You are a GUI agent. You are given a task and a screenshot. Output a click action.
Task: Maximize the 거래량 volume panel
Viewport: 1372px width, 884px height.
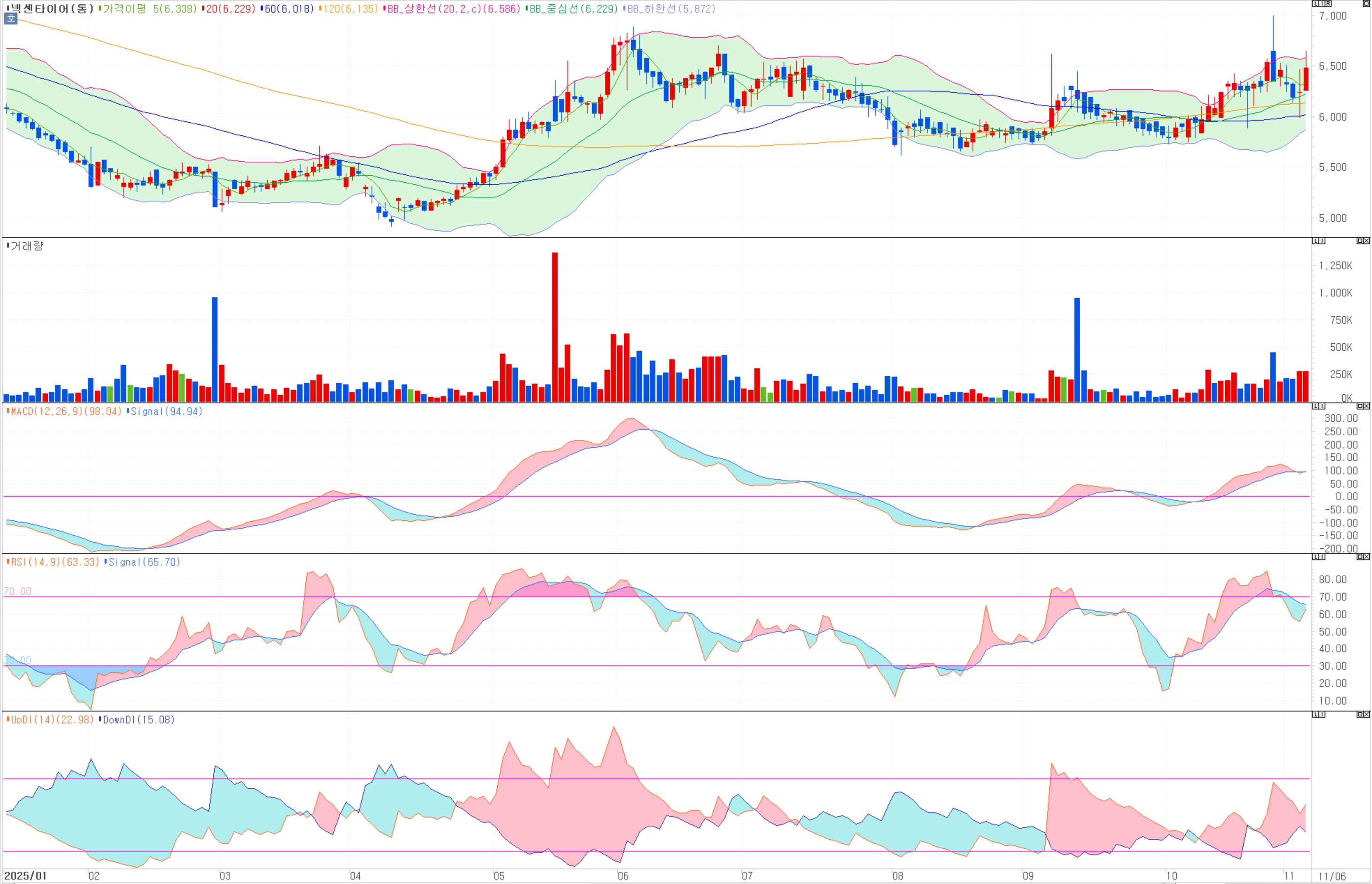tap(1360, 241)
